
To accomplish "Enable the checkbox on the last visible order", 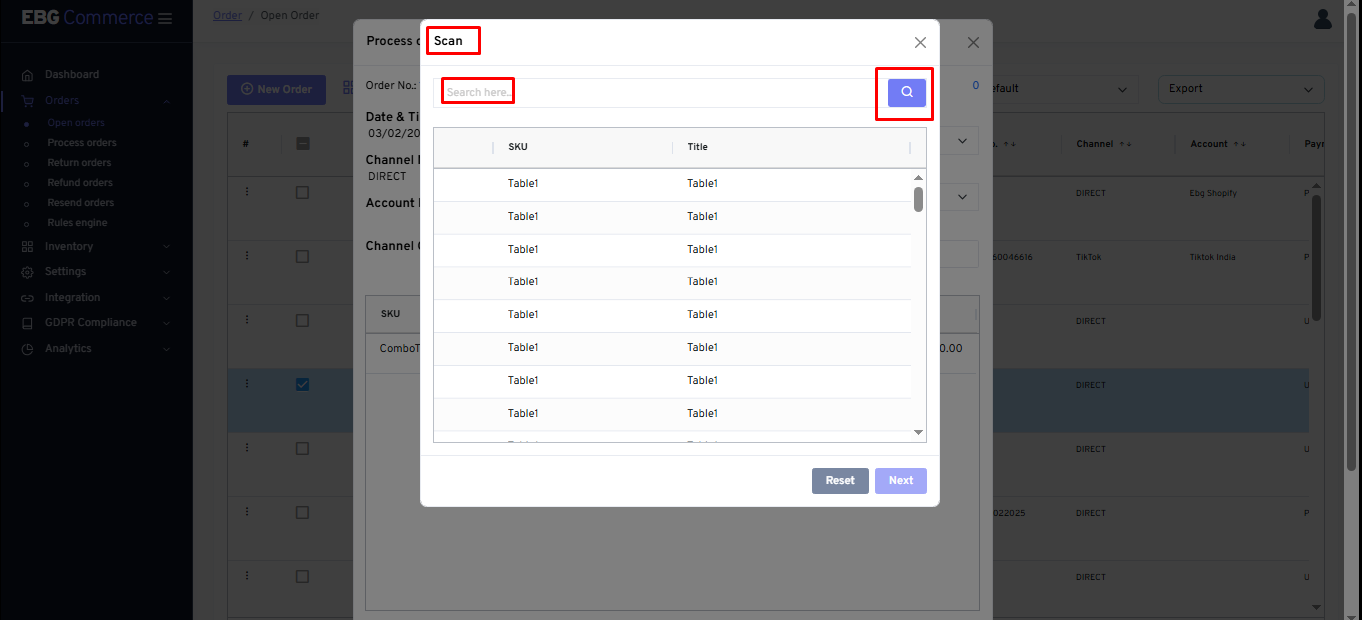I will tap(303, 576).
